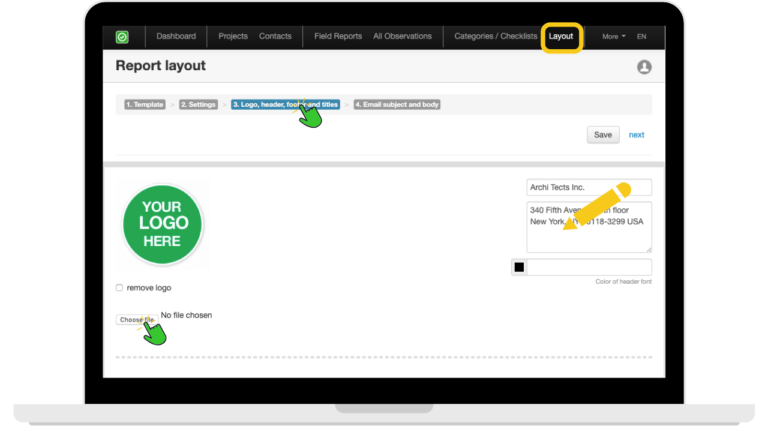Screen dimensions: 768x432
Task: Switch language via EN selector
Action: pyautogui.click(x=641, y=36)
